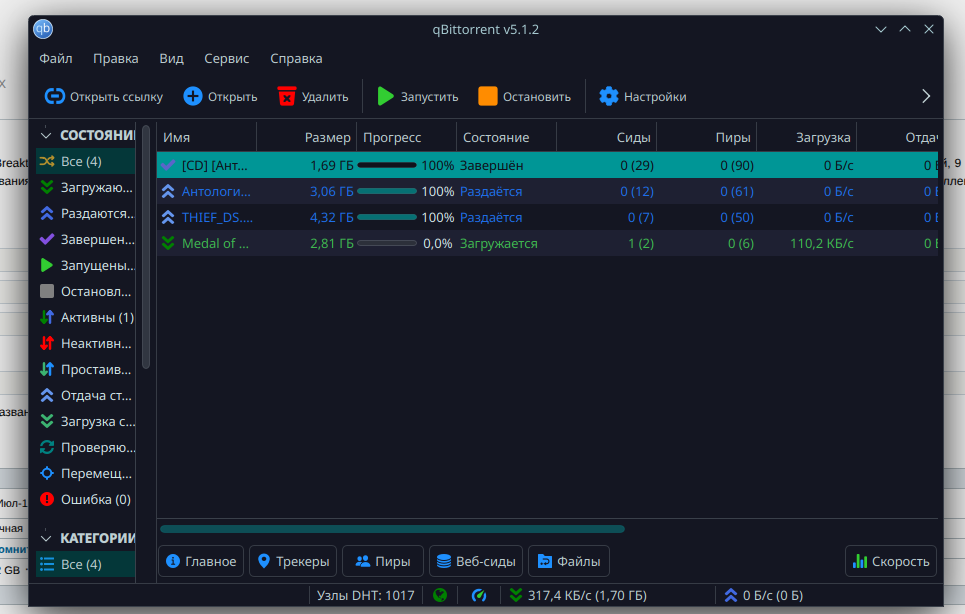Select the Перемещаются filter in sidebar
The width and height of the screenshot is (965, 614).
coord(86,473)
